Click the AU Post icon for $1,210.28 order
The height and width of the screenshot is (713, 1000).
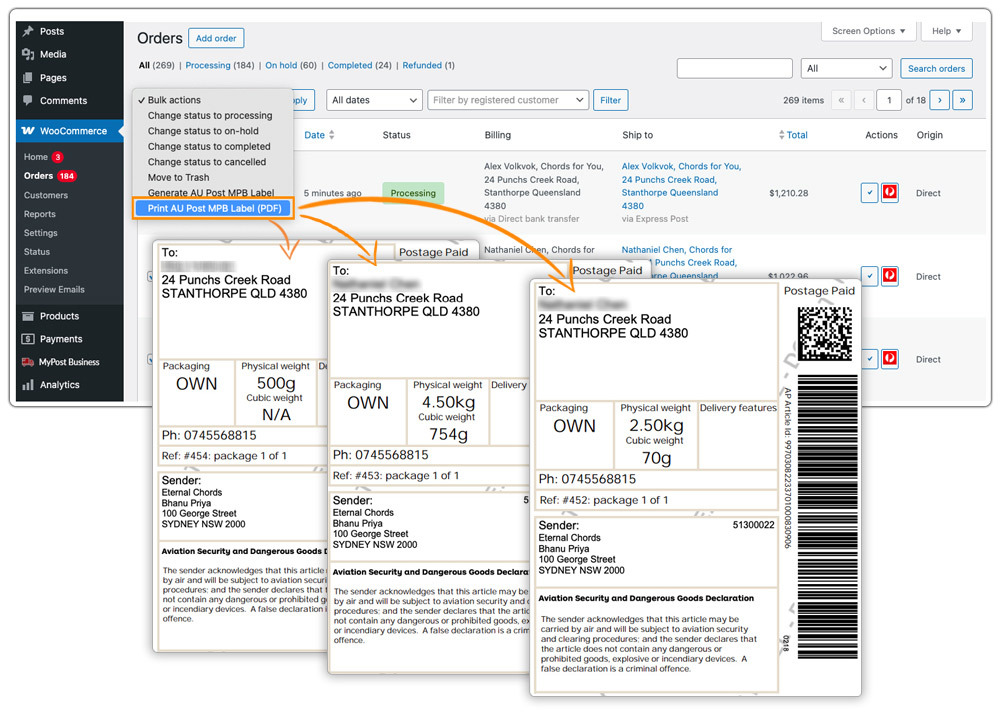pos(890,193)
